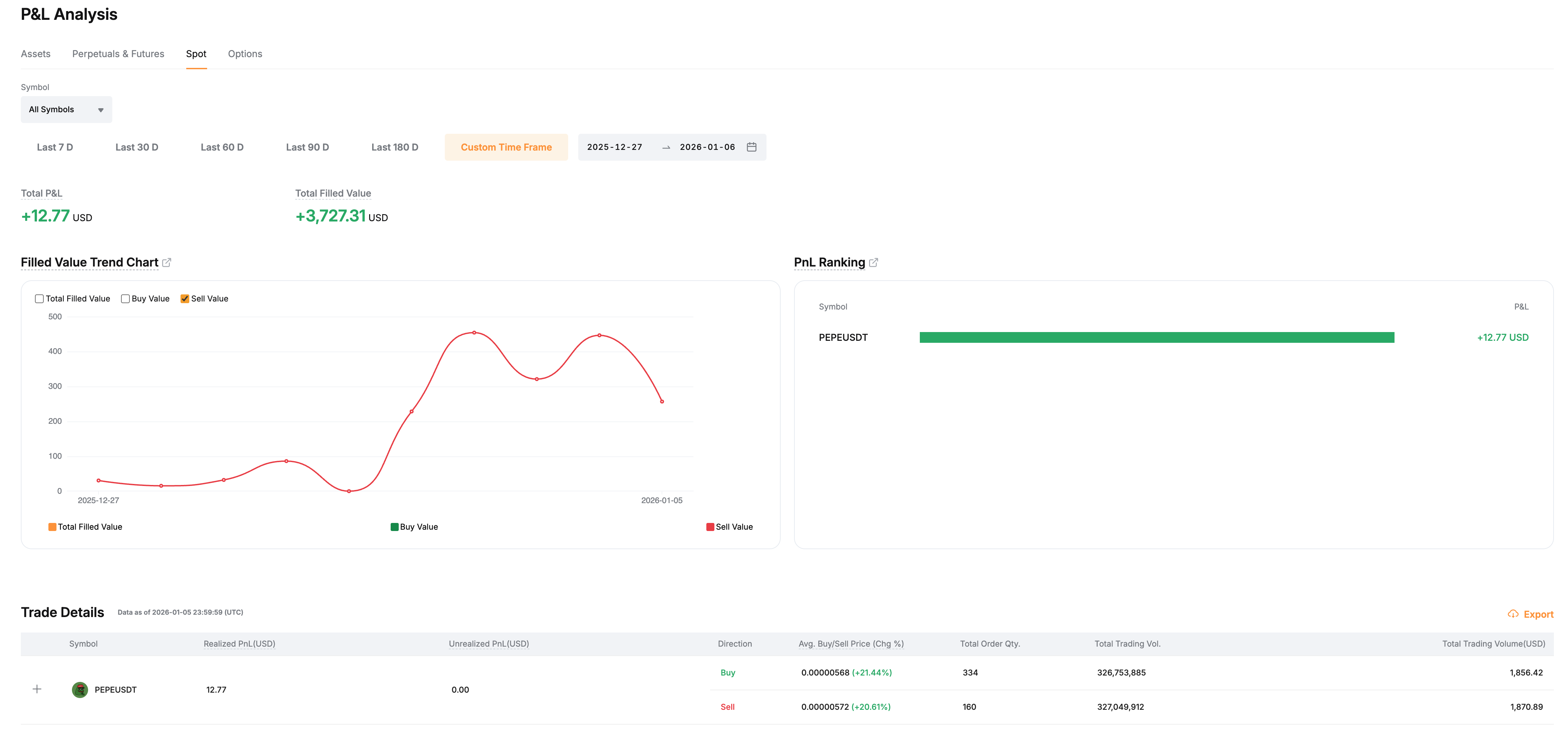
Task: Switch to Perpetuals & Futures tab
Action: pyautogui.click(x=118, y=53)
